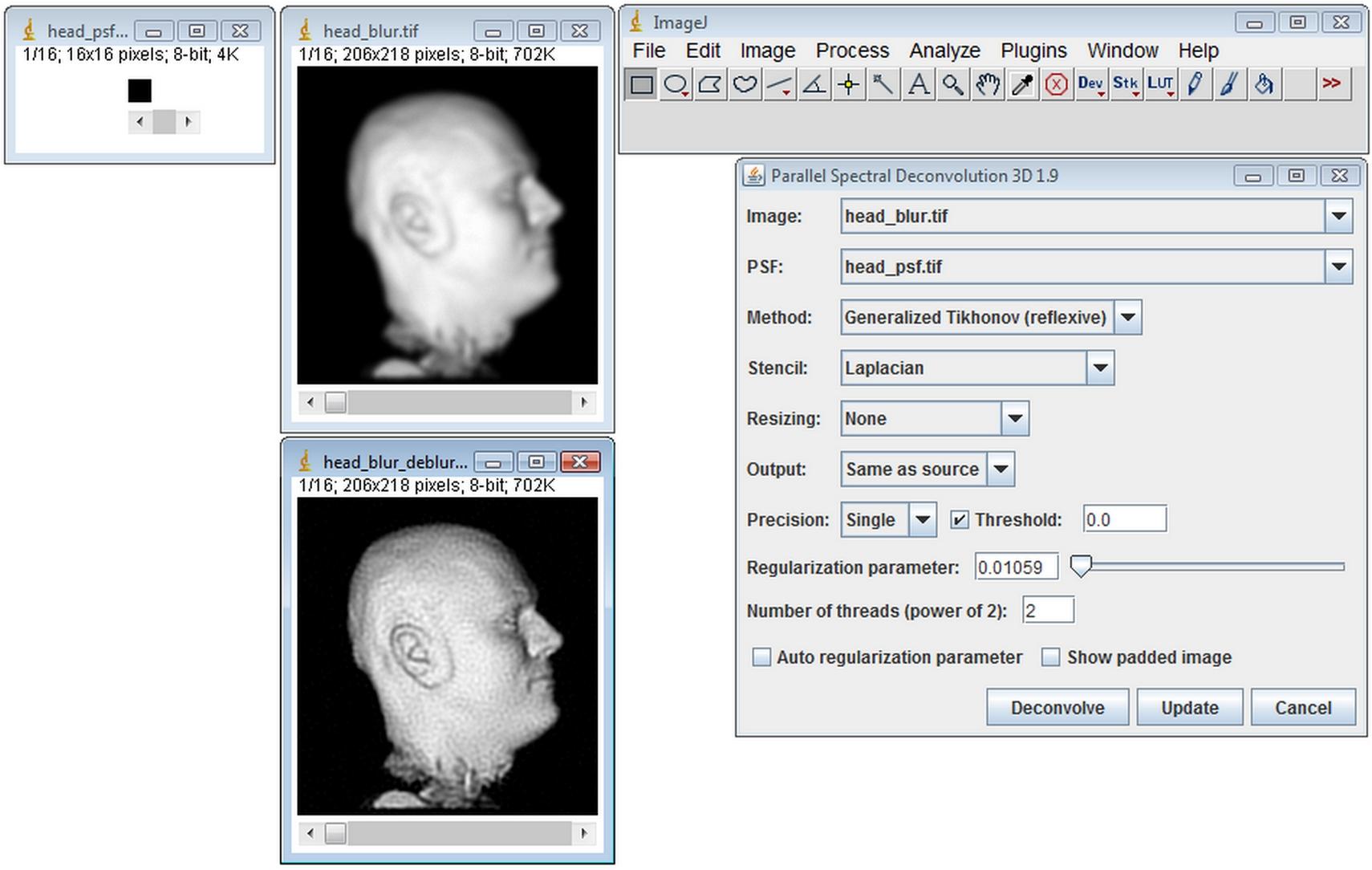1372x870 pixels.
Task: Open the Process menu
Action: click(852, 51)
